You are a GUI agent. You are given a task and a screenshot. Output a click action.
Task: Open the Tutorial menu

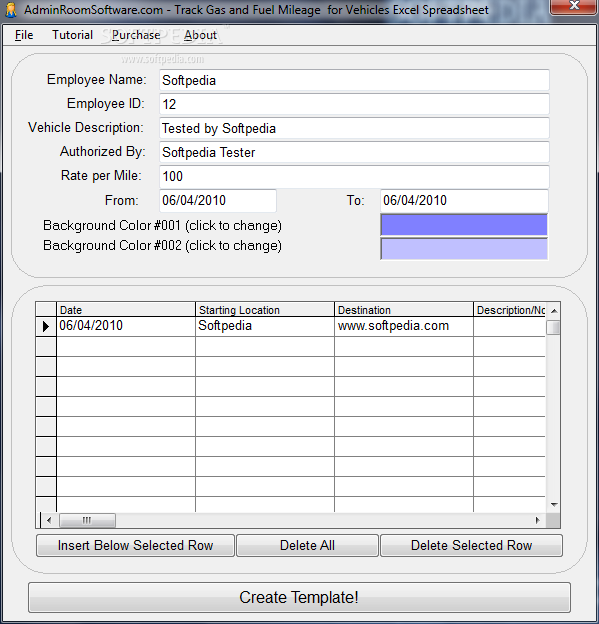(72, 35)
